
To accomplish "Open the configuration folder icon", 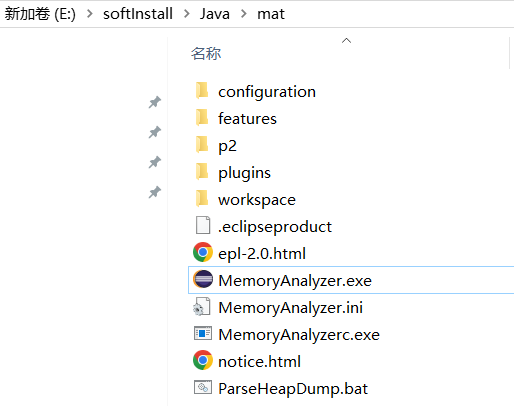I will pos(202,91).
